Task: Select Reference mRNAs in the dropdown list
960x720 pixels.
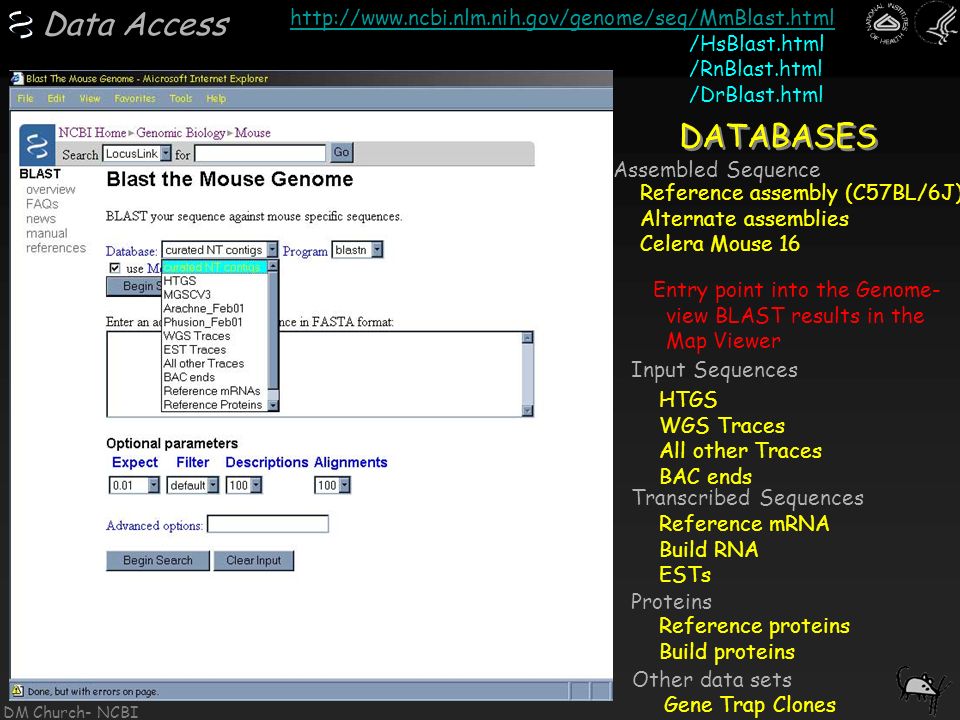Action: 212,391
